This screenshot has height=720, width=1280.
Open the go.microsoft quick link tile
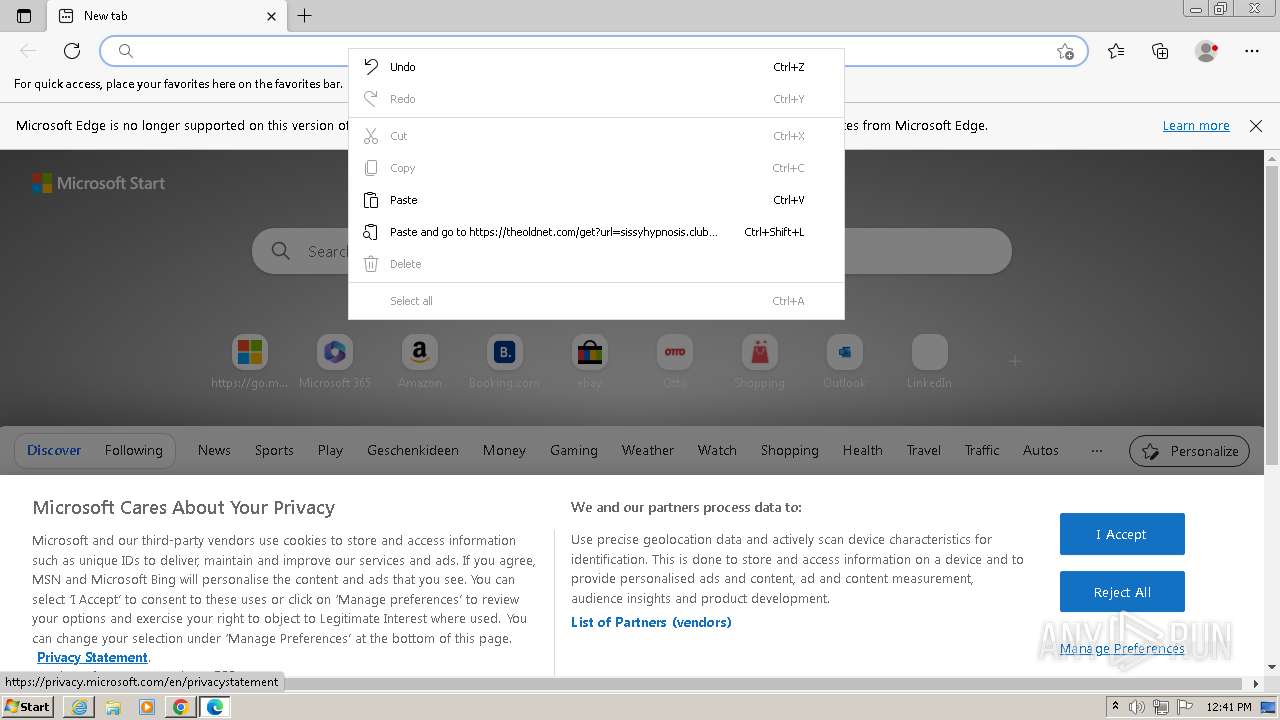250,364
